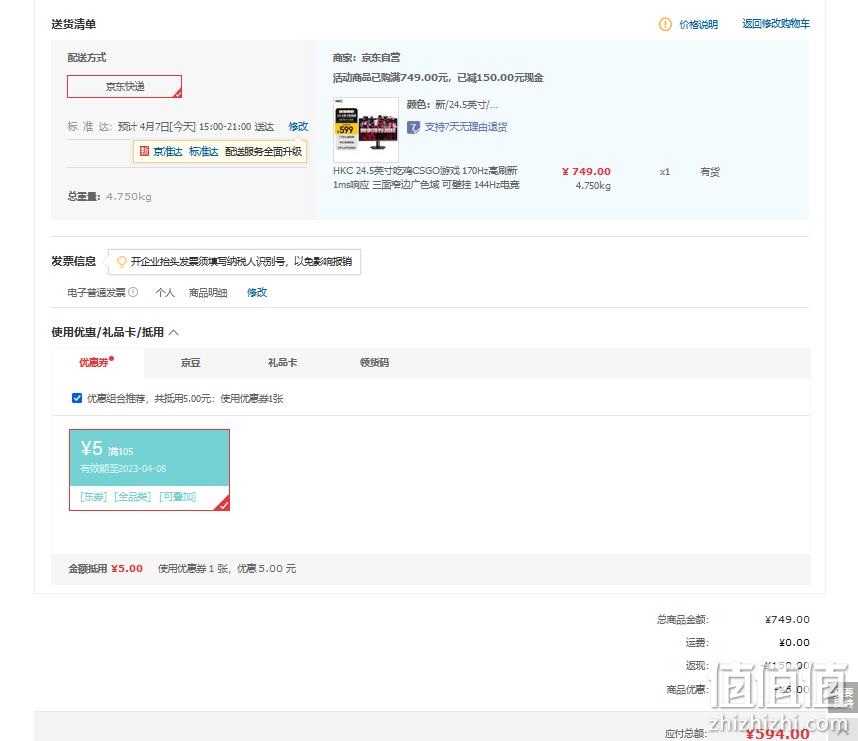Click 总重量 4.750kg text
Viewport: 858px width, 741px height.
[109, 196]
